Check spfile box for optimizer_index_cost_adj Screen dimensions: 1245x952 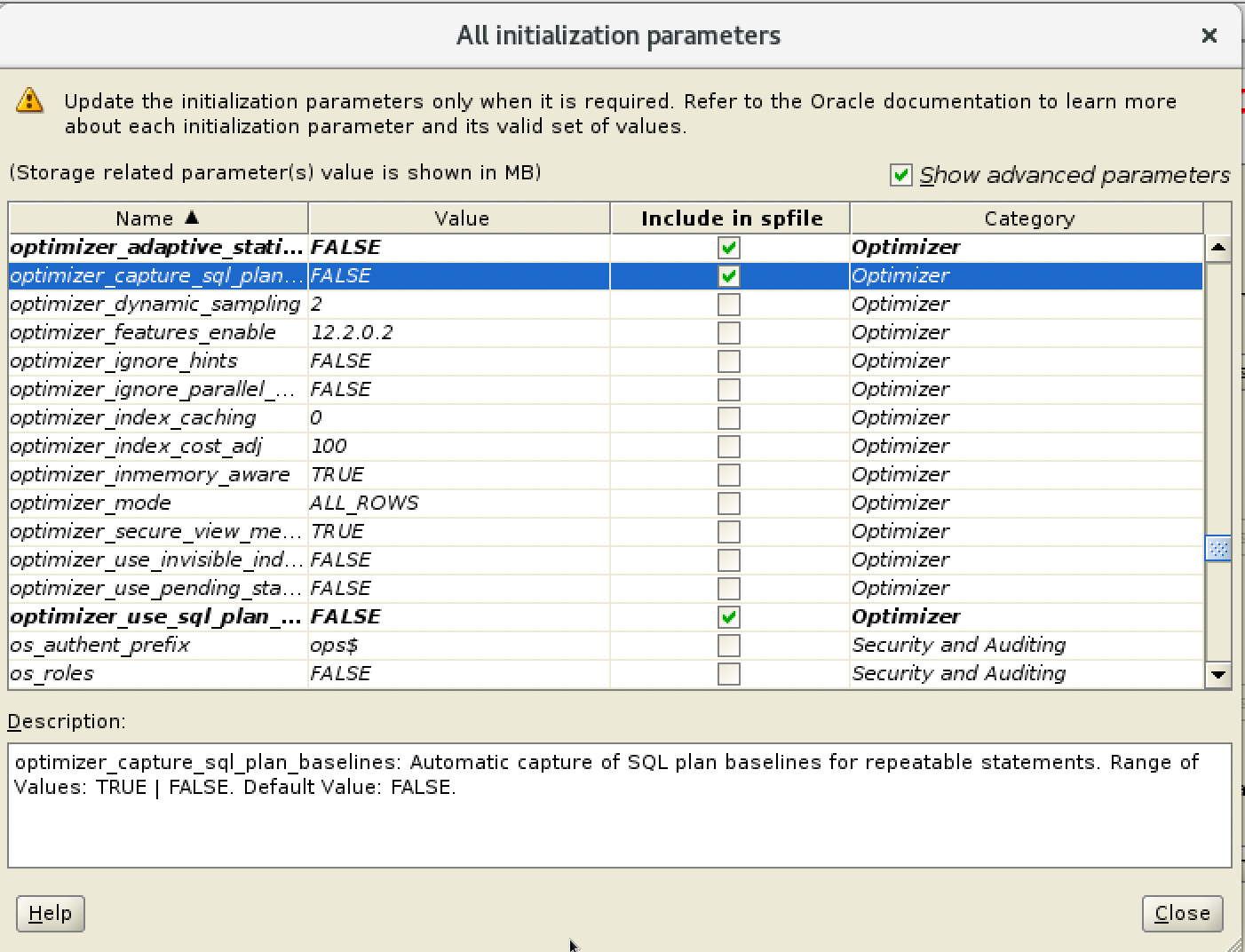[x=729, y=447]
